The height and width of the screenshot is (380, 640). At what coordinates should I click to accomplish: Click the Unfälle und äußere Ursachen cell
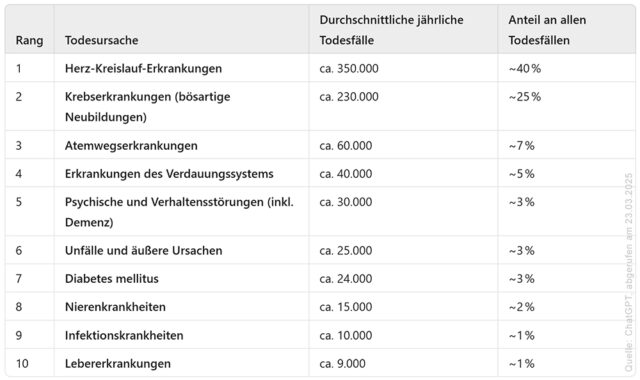point(144,250)
